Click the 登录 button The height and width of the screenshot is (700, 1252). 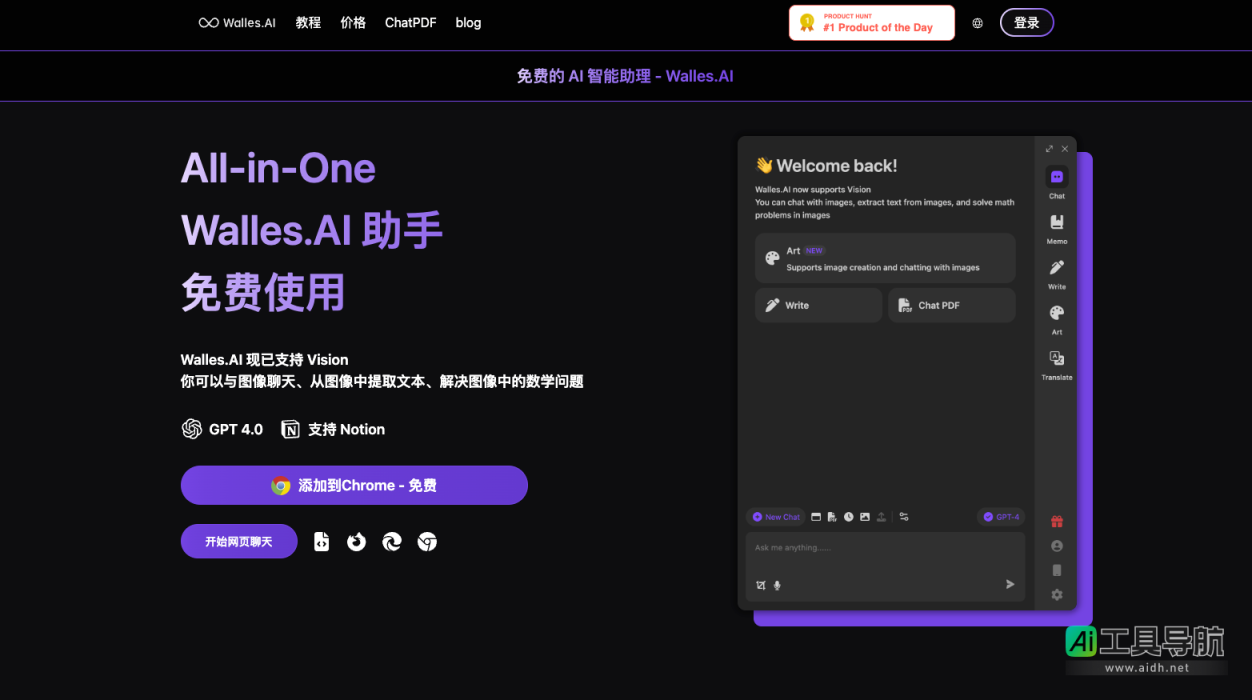(x=1026, y=22)
